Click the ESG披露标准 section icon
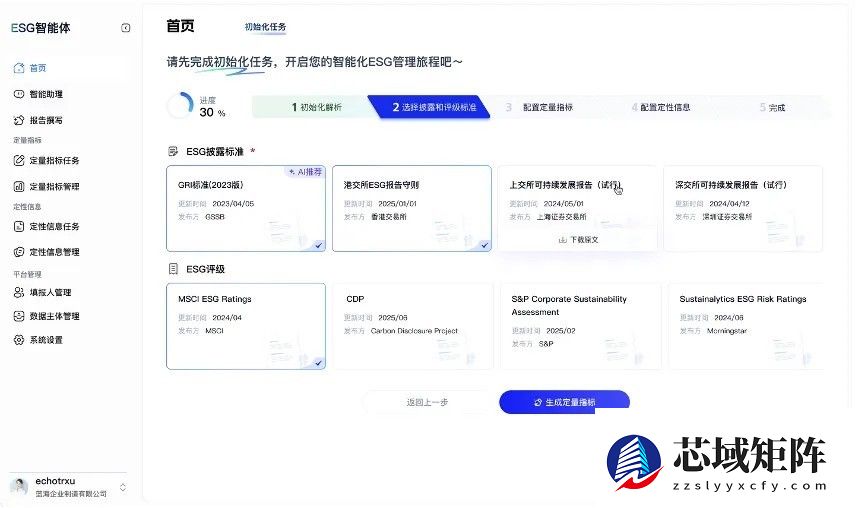The image size is (856, 508). point(173,151)
